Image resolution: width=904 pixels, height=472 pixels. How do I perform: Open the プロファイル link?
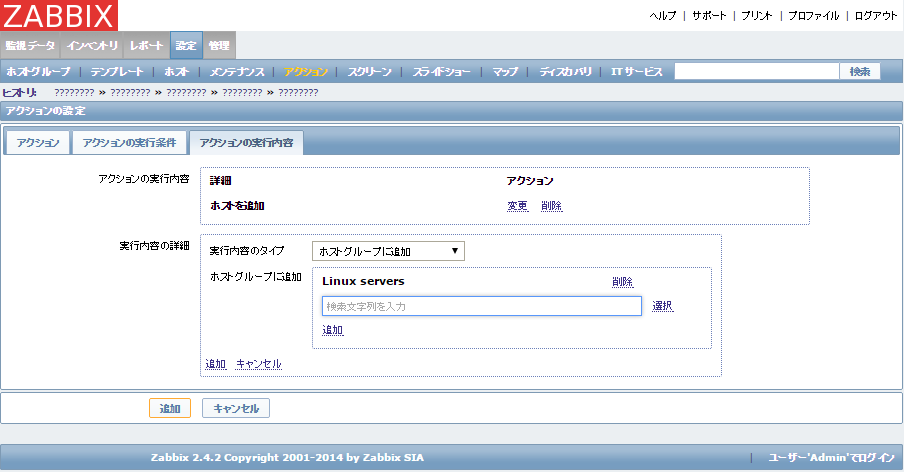pyautogui.click(x=816, y=16)
